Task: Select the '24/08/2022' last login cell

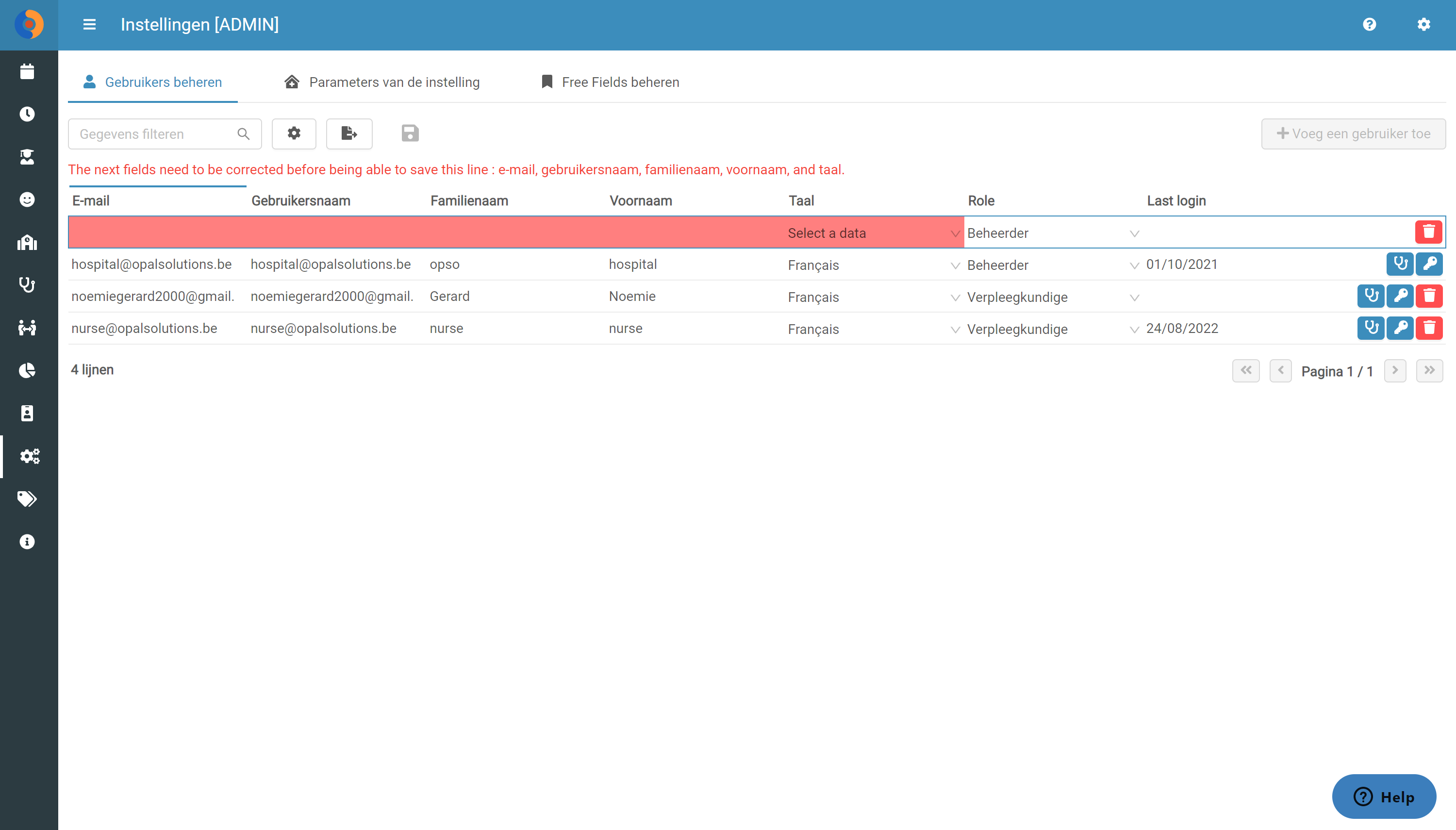Action: [1182, 328]
